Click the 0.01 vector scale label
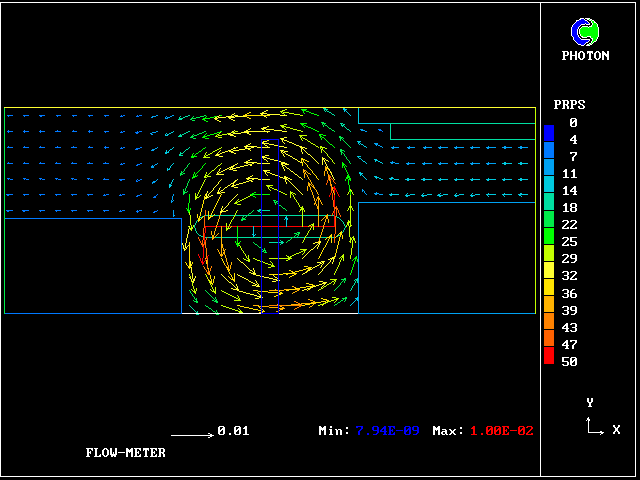This screenshot has height=480, width=640. 233,431
